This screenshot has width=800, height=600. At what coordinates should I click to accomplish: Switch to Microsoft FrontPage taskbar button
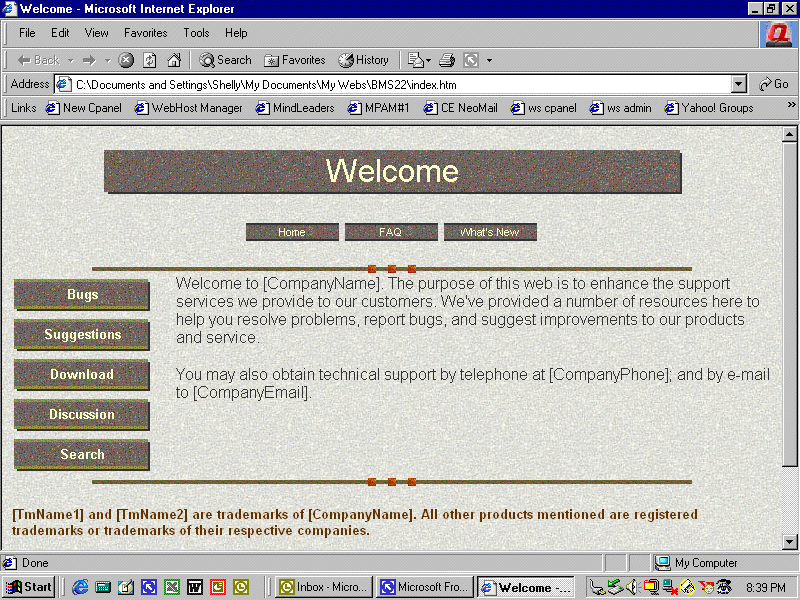(x=426, y=587)
